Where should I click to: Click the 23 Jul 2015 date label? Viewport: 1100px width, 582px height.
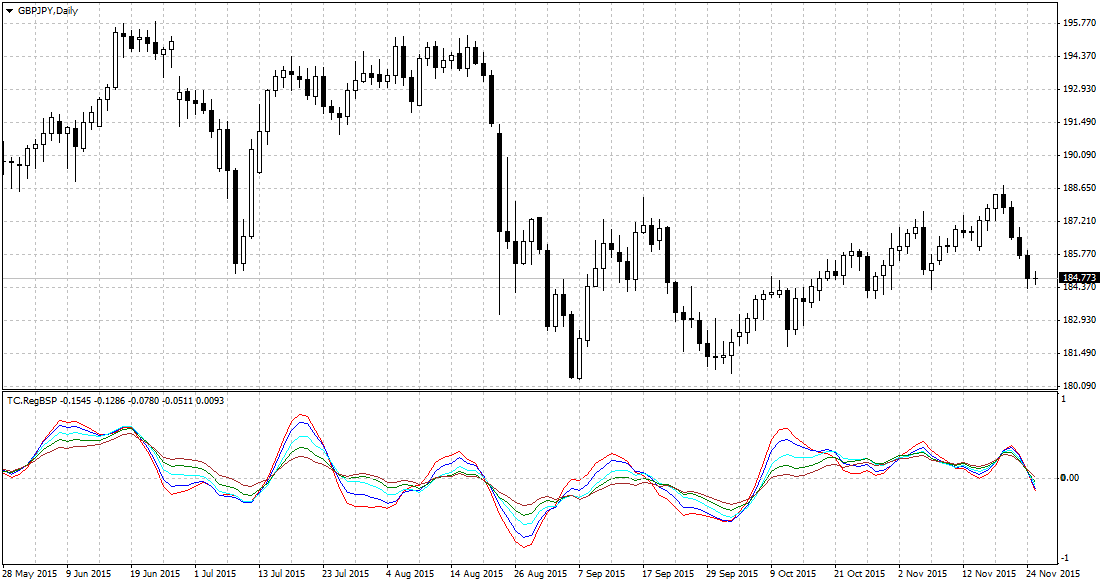click(346, 574)
